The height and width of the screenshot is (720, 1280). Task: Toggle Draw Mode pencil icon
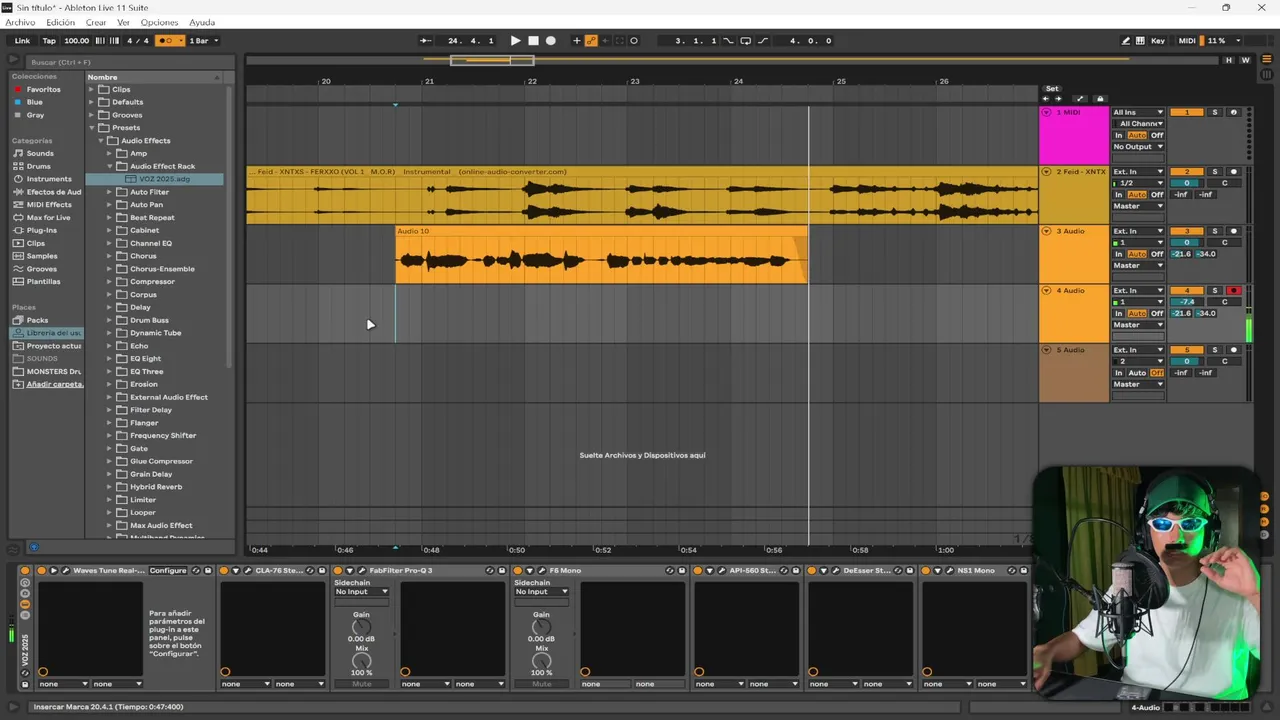pyautogui.click(x=1126, y=41)
